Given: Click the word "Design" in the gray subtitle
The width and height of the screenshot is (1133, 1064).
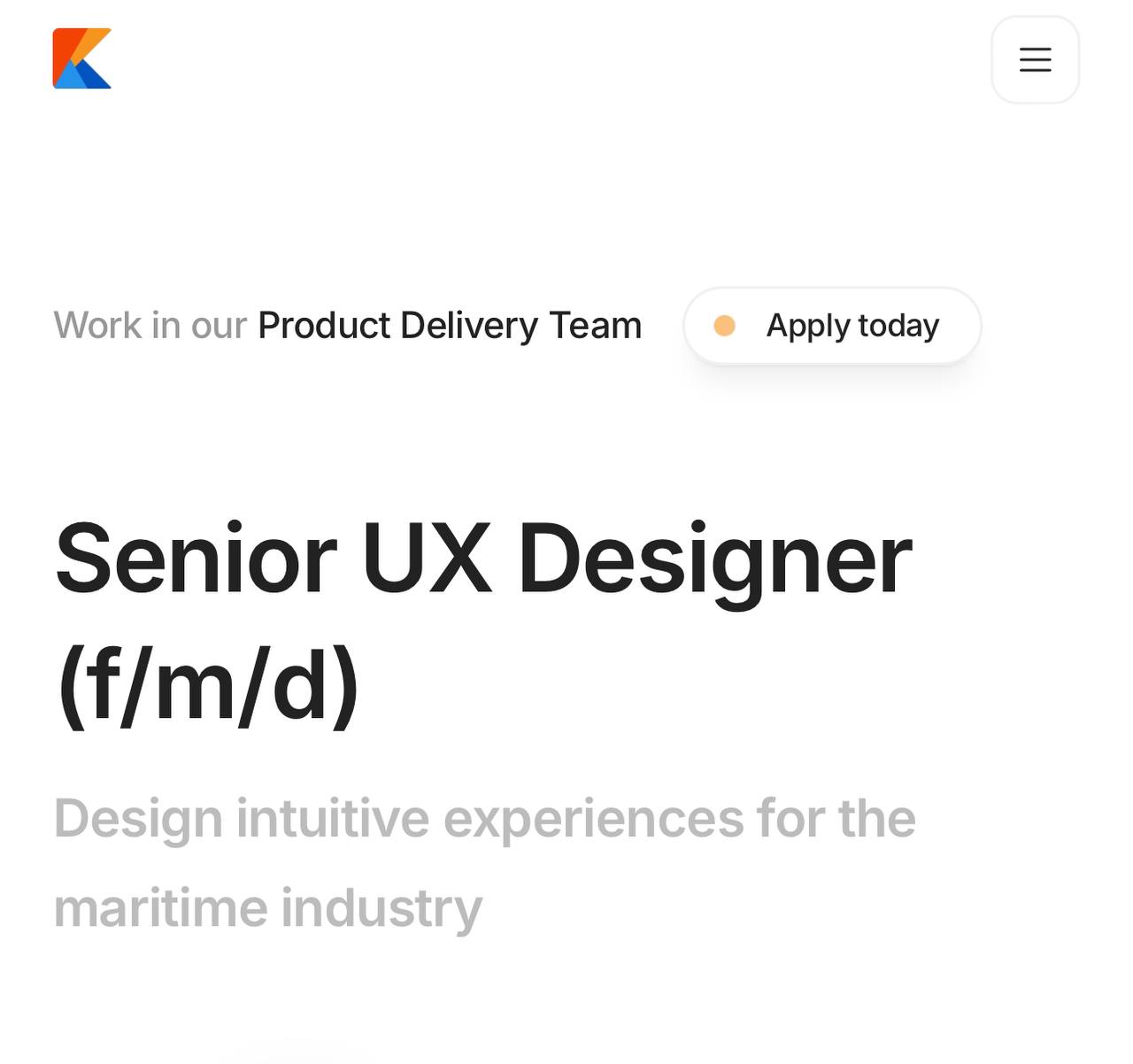Looking at the screenshot, I should pyautogui.click(x=138, y=821).
